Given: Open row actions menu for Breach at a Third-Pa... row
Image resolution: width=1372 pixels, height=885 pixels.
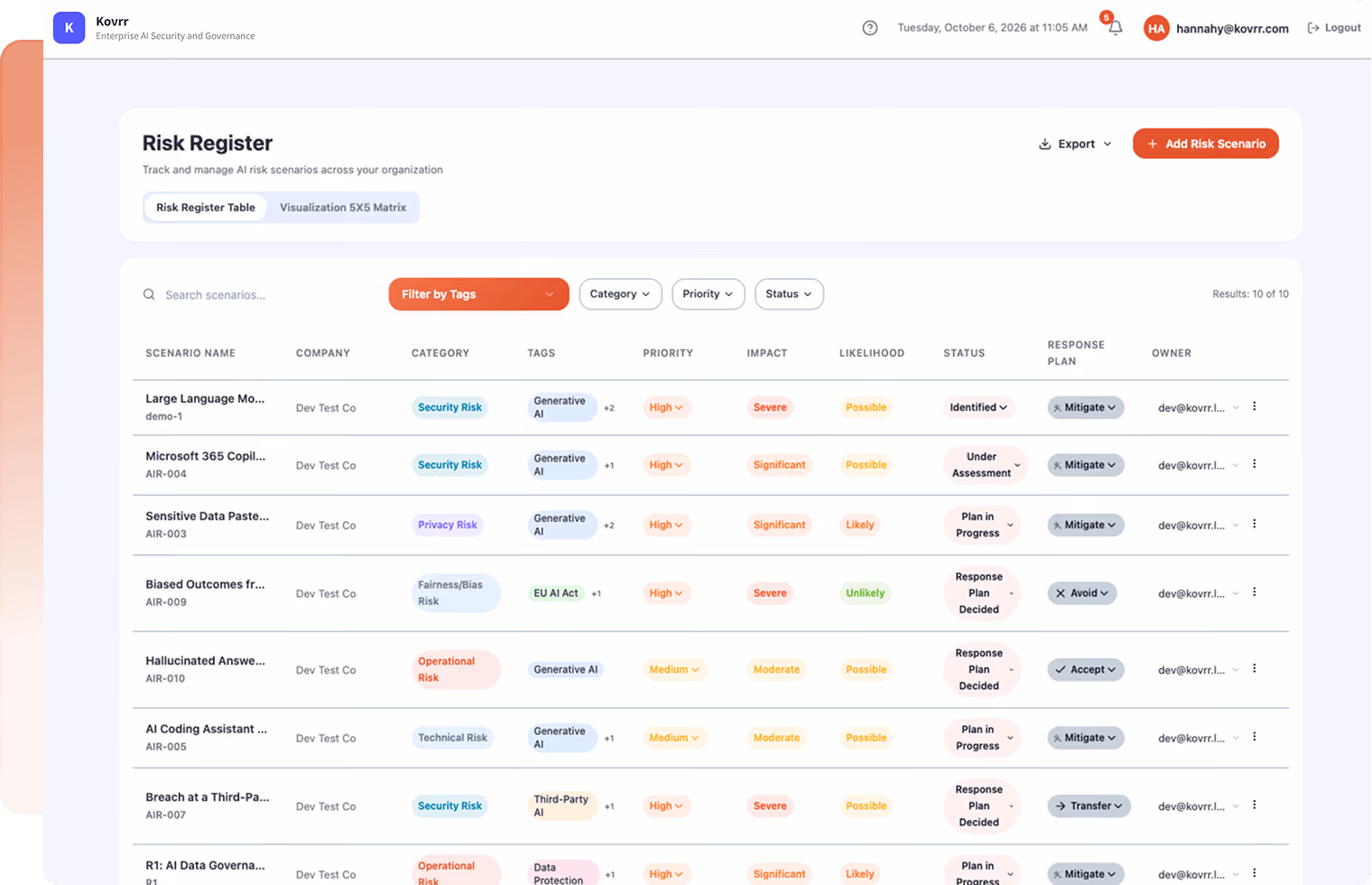Looking at the screenshot, I should [1255, 806].
